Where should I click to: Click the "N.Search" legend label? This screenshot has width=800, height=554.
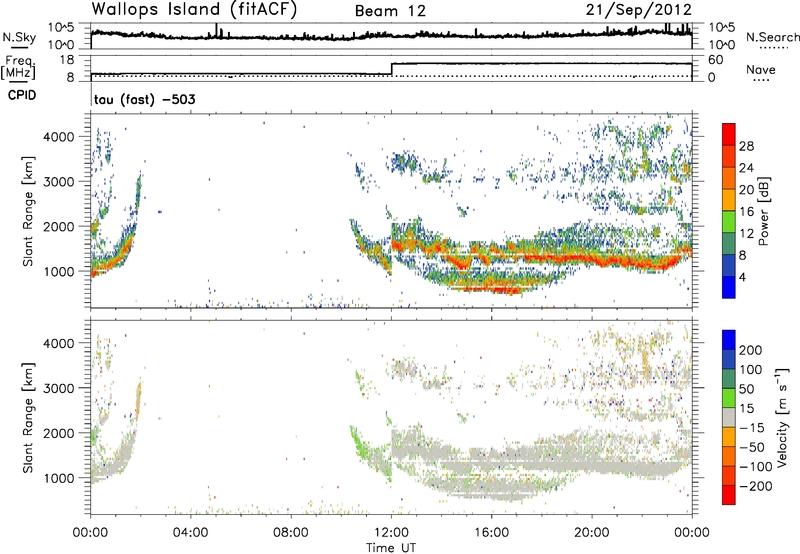[773, 37]
